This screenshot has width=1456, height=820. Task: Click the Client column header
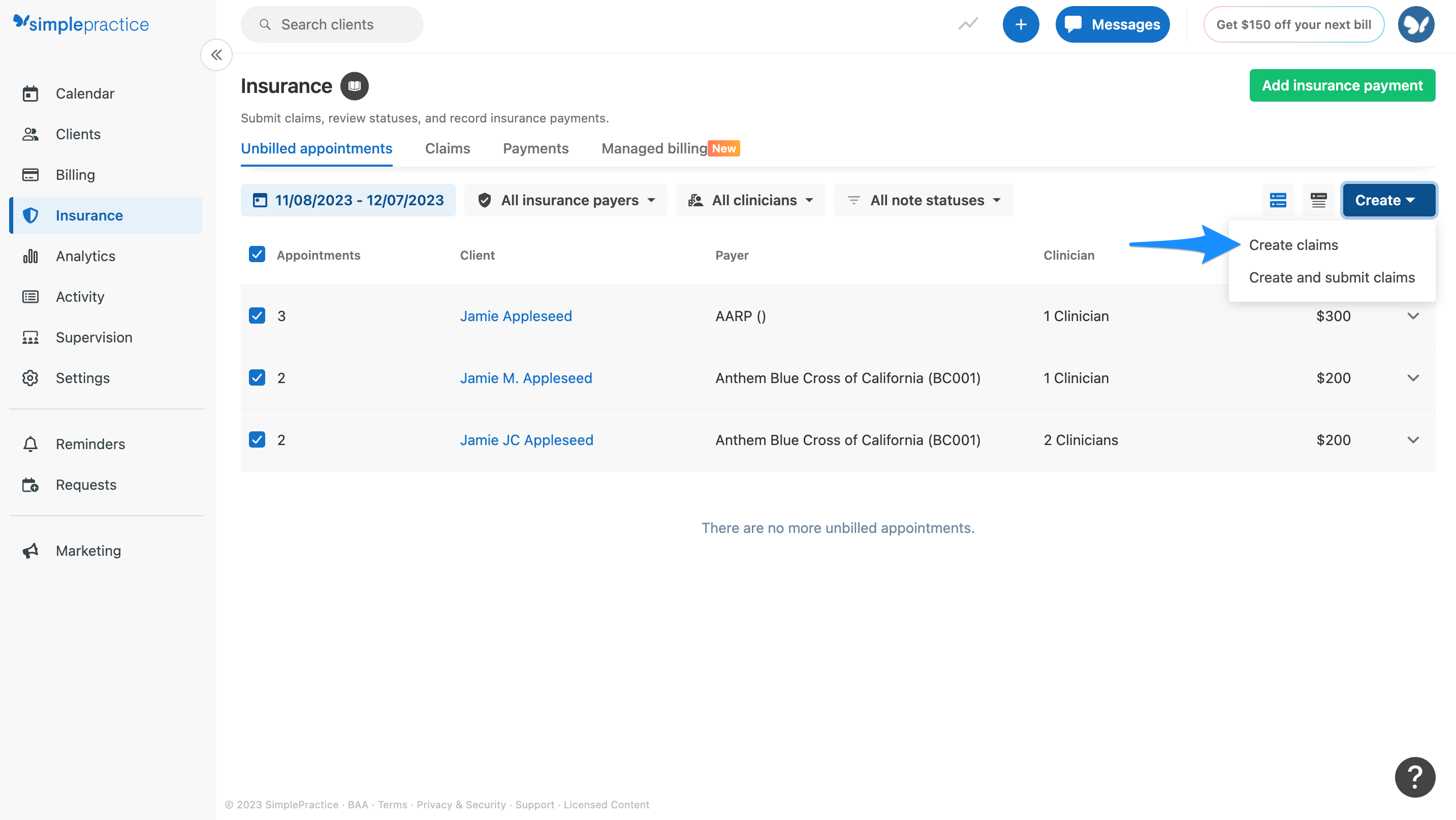pos(477,256)
